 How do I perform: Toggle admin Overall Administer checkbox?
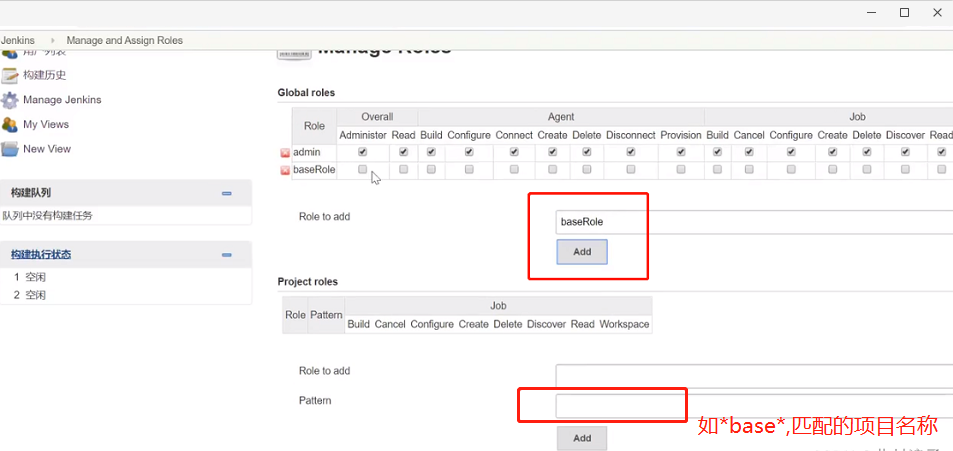pyautogui.click(x=363, y=152)
